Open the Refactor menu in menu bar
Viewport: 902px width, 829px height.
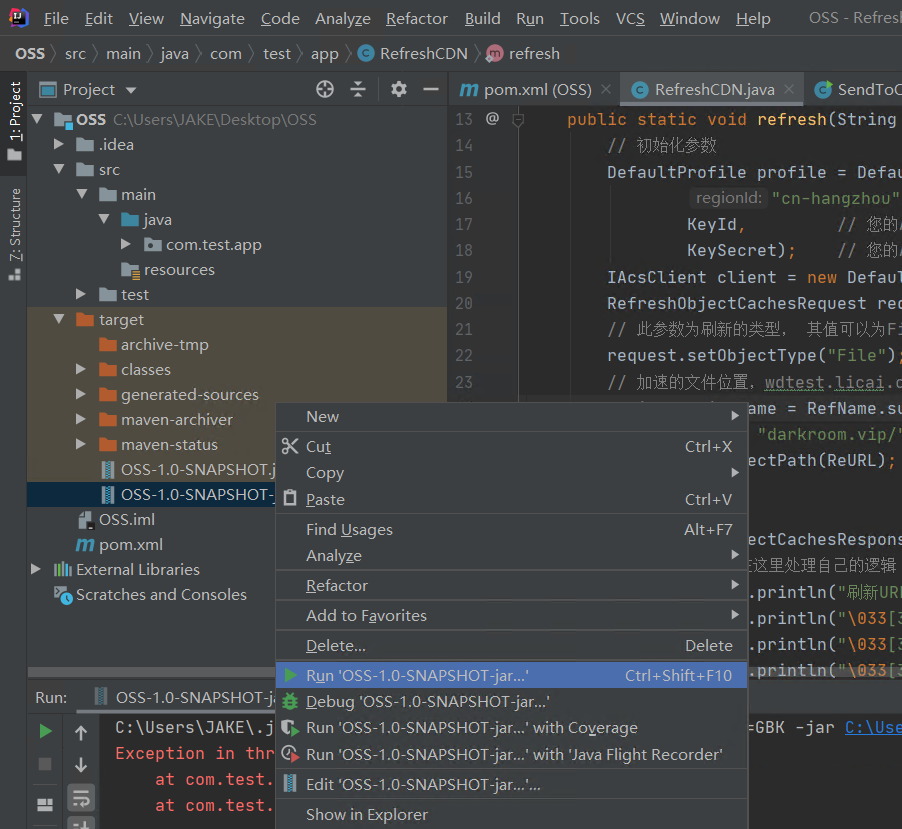click(416, 18)
